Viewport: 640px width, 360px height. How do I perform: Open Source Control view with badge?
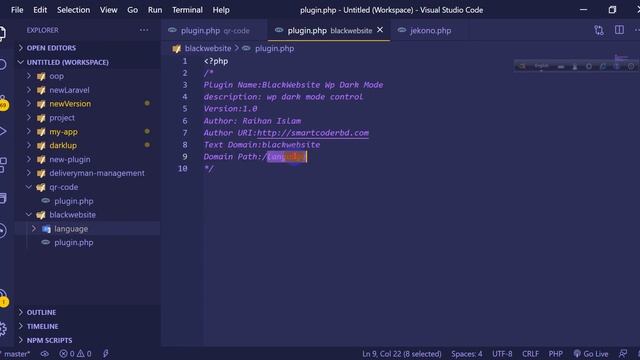coord(3,103)
